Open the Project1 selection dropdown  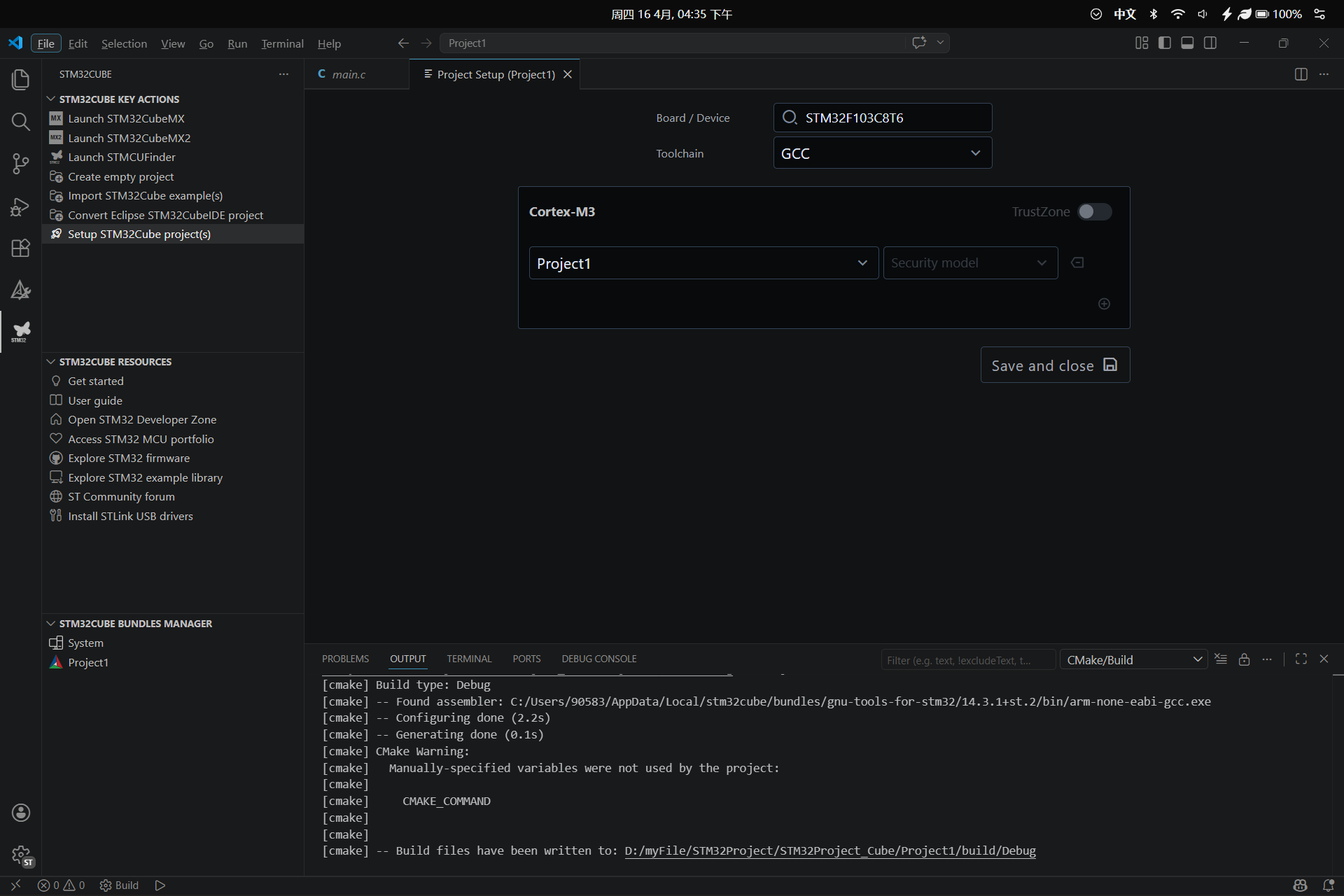pyautogui.click(x=703, y=263)
